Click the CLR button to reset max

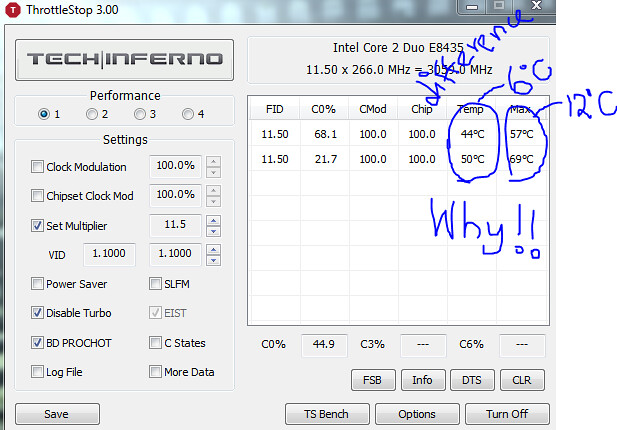click(522, 380)
